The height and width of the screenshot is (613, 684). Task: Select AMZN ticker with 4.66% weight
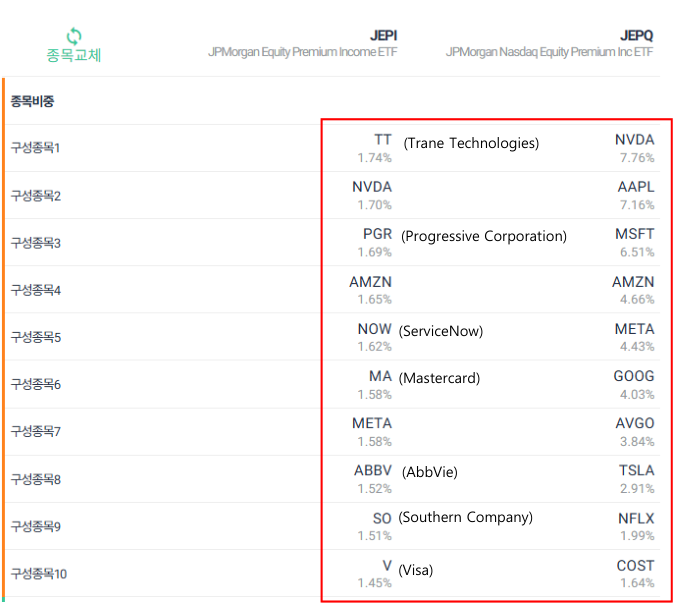pyautogui.click(x=633, y=282)
